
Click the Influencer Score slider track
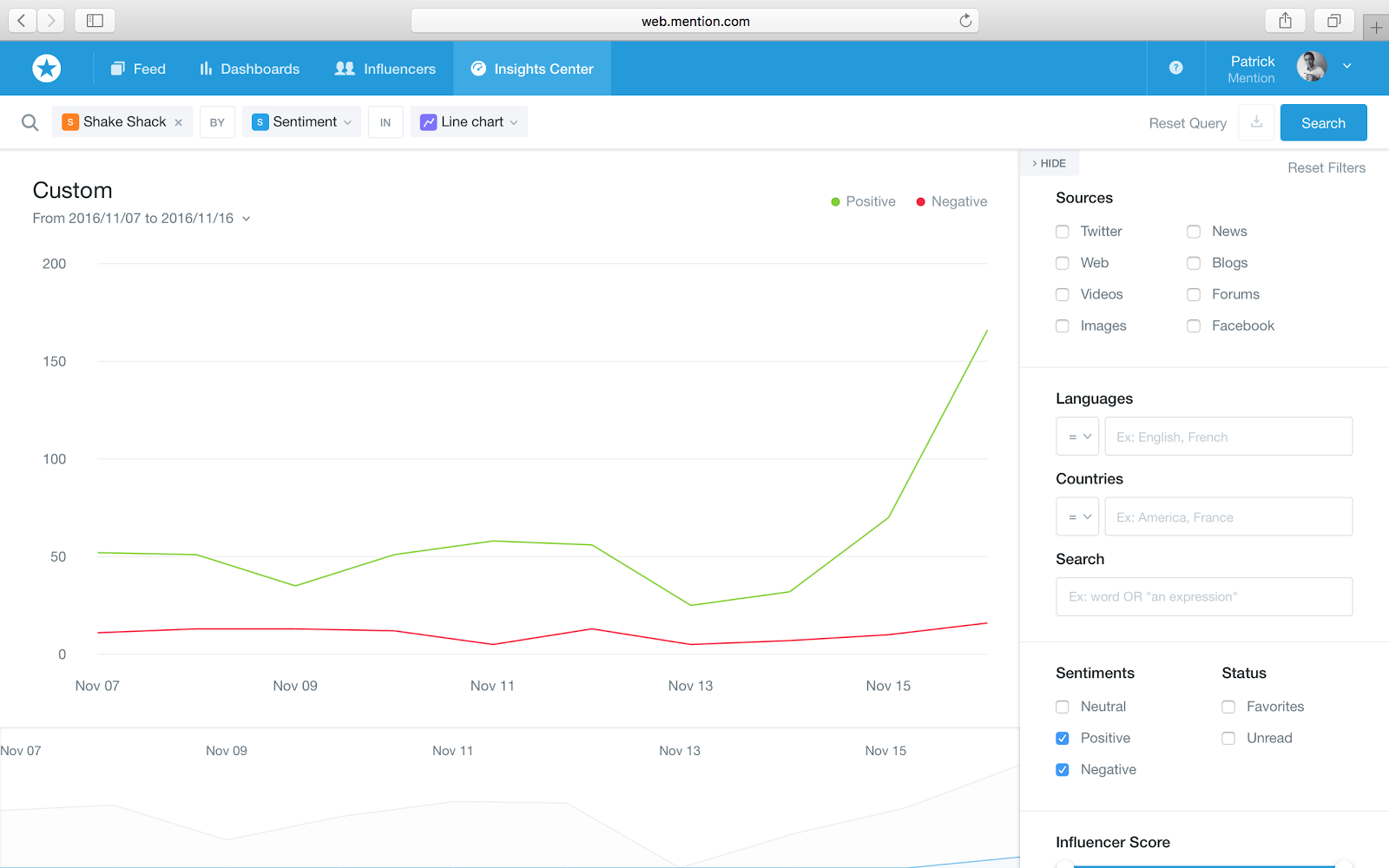click(1204, 865)
